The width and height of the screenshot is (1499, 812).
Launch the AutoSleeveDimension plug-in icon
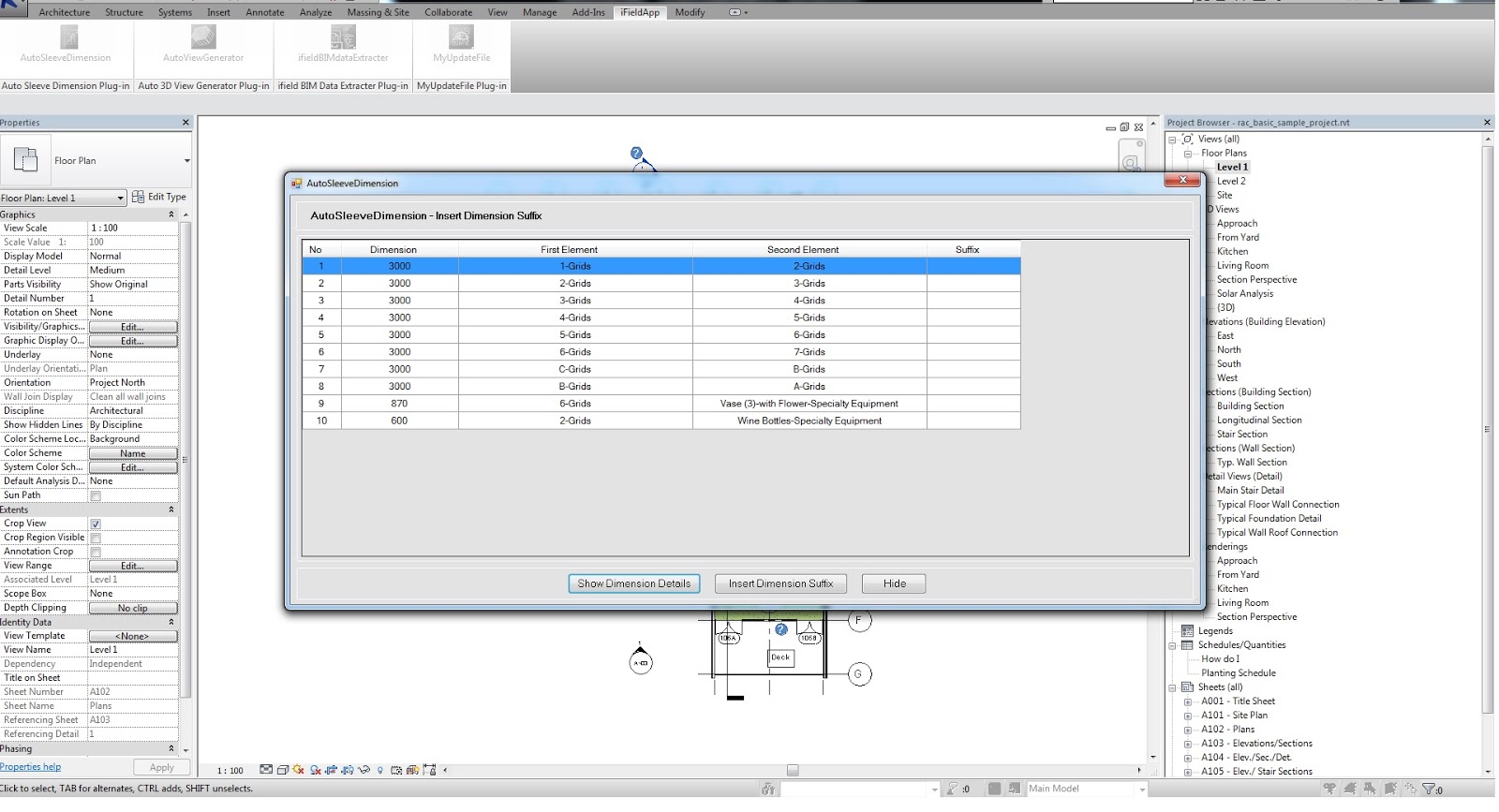tap(69, 37)
